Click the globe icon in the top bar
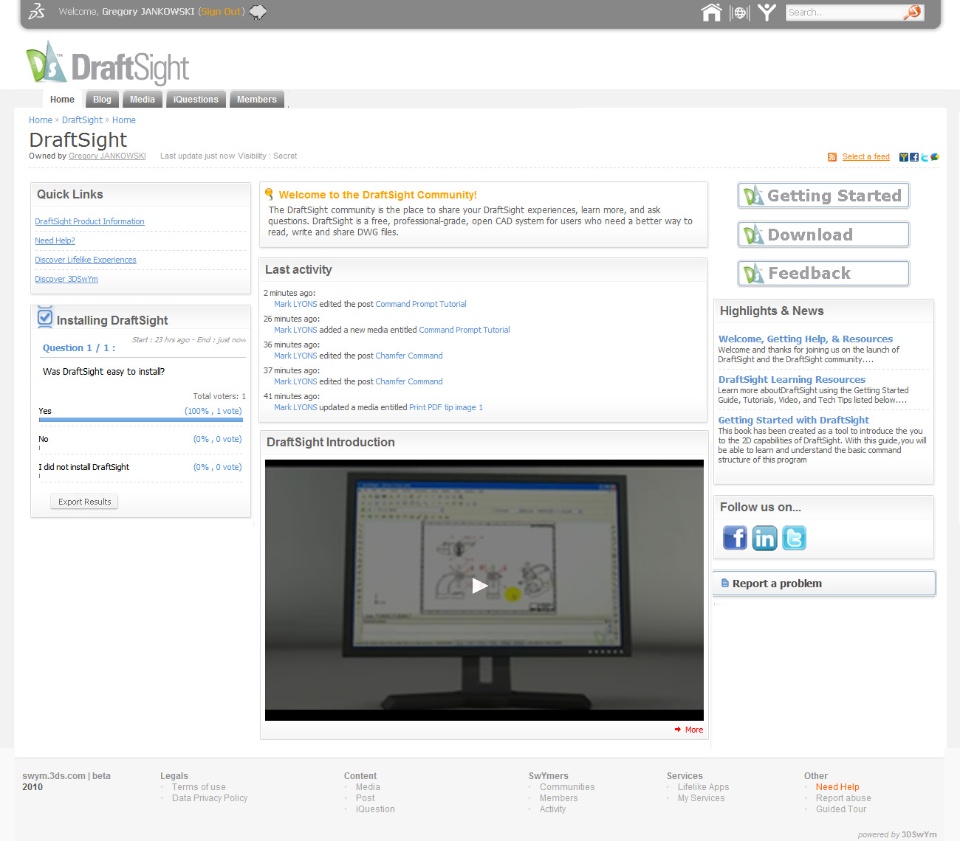The height and width of the screenshot is (841, 960). click(740, 12)
